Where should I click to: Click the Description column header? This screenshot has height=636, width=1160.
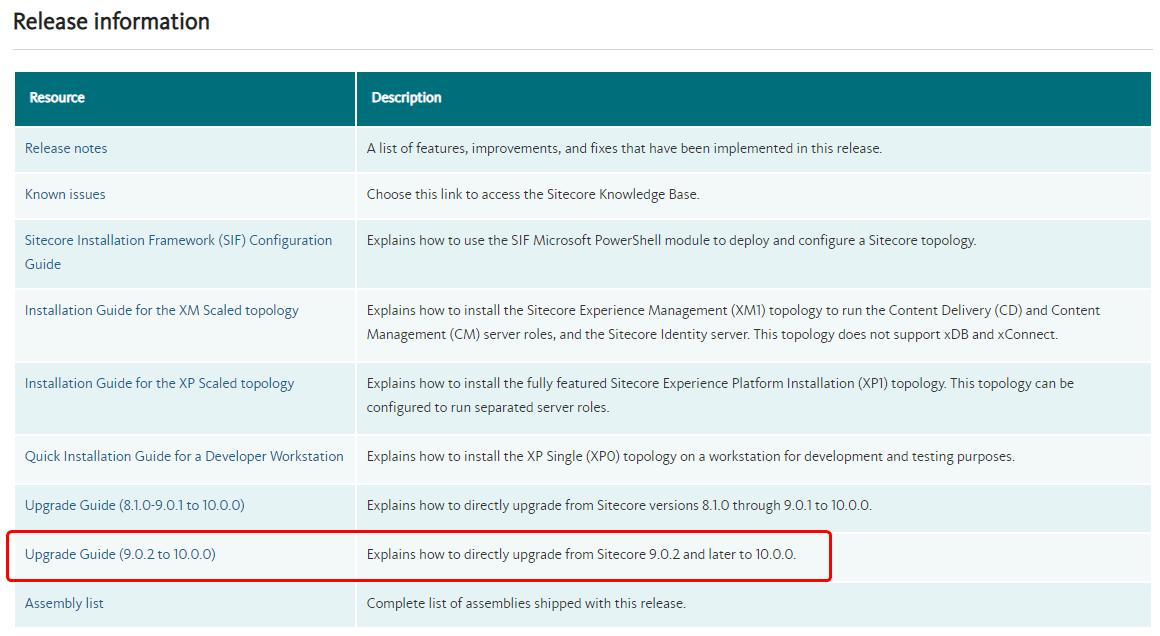[x=406, y=98]
